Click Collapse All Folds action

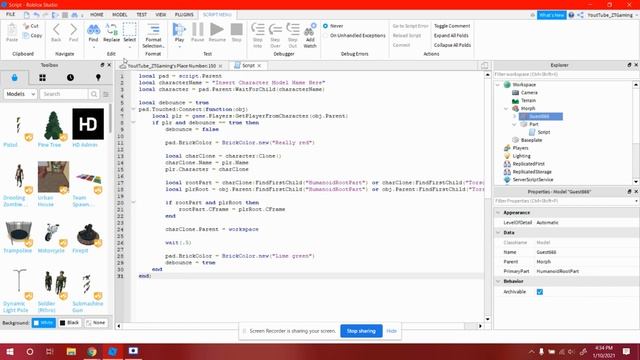click(x=452, y=45)
